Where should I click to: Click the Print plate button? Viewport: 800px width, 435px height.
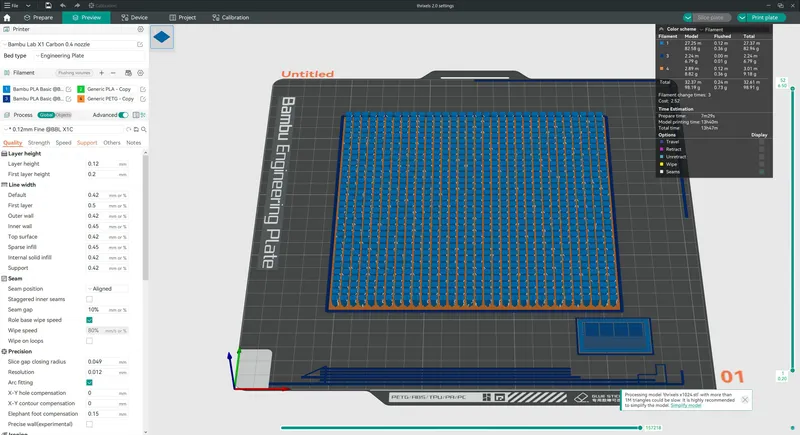[x=764, y=17]
